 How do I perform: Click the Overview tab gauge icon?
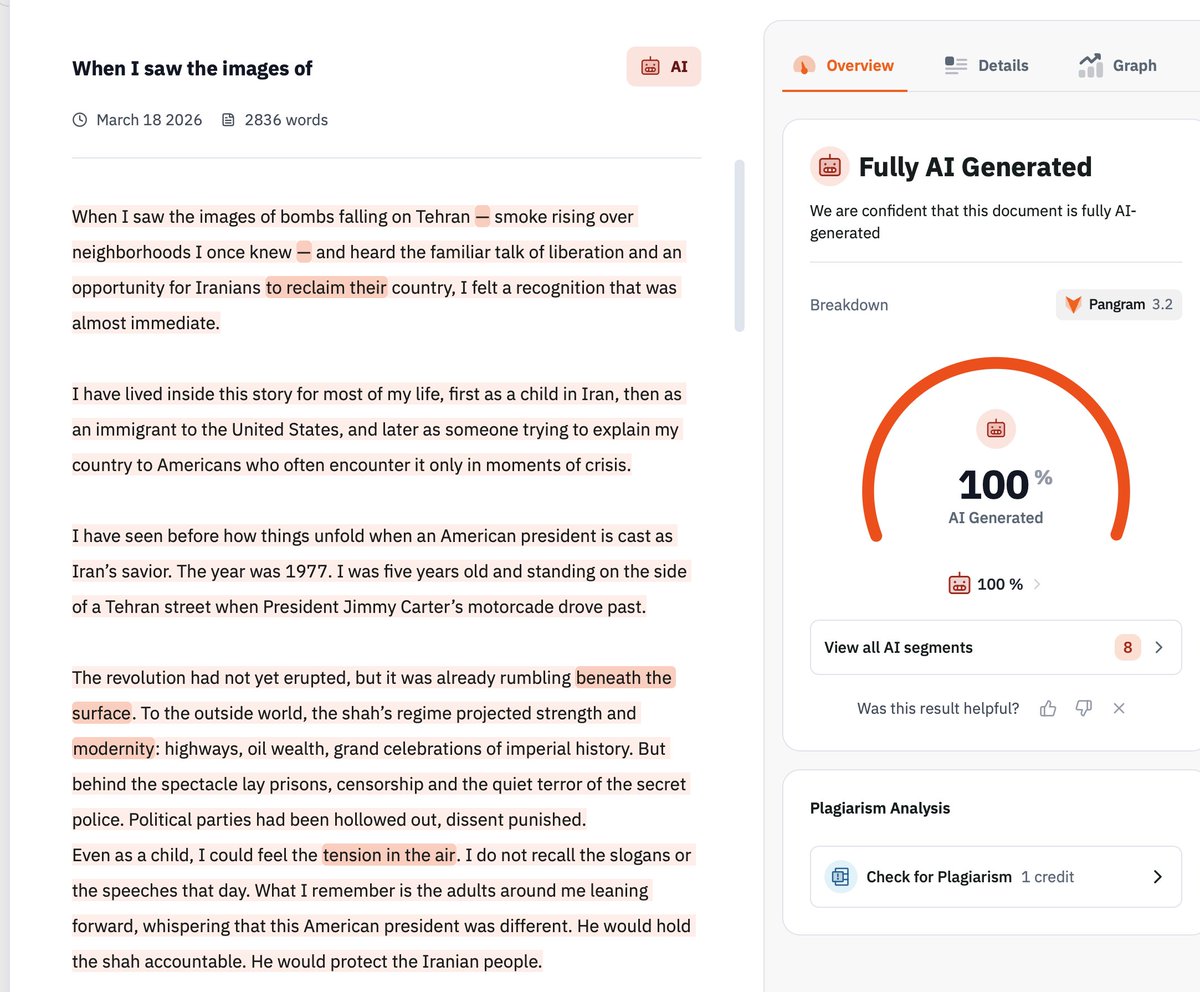[805, 66]
